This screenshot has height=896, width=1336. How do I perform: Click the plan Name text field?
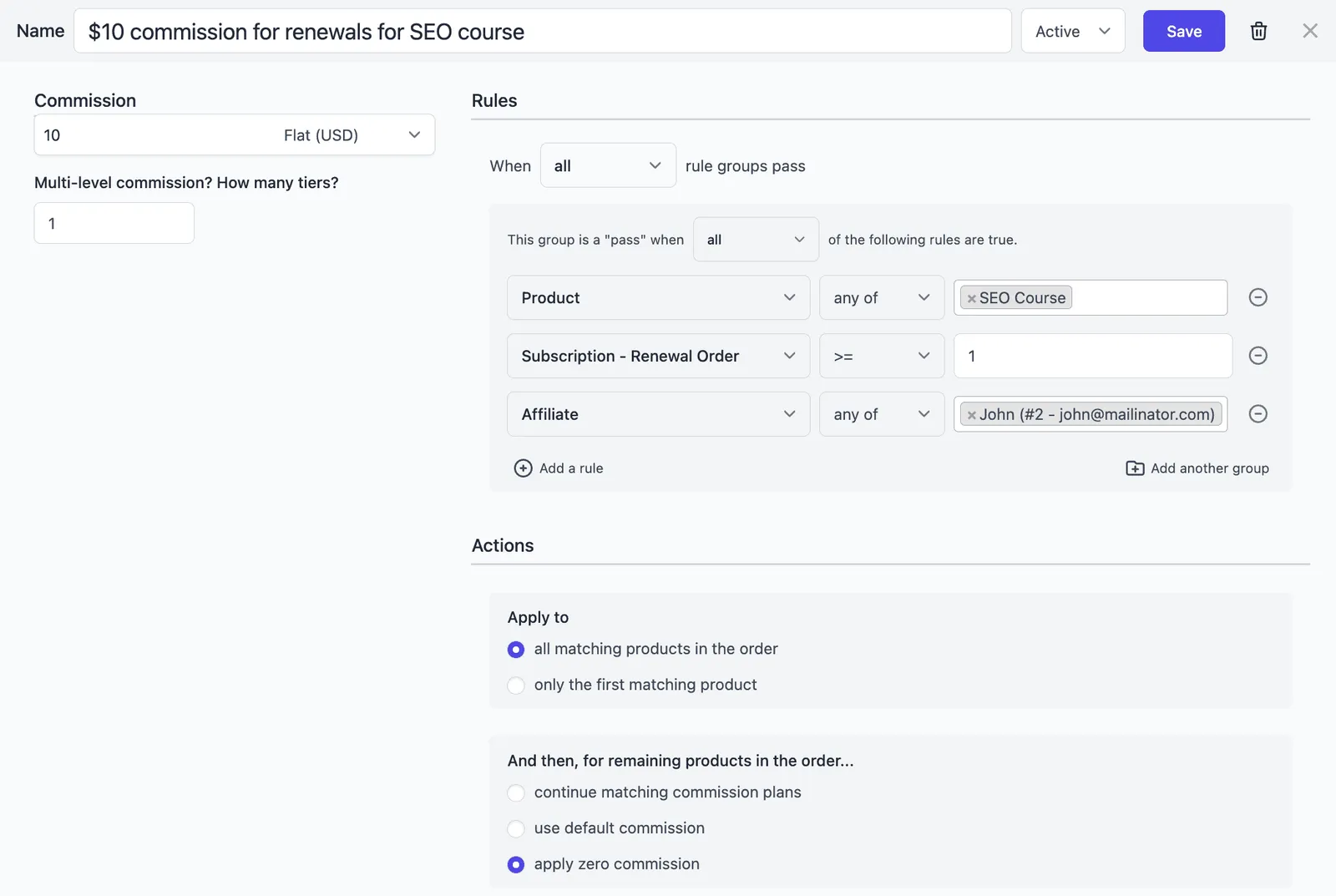tap(543, 31)
